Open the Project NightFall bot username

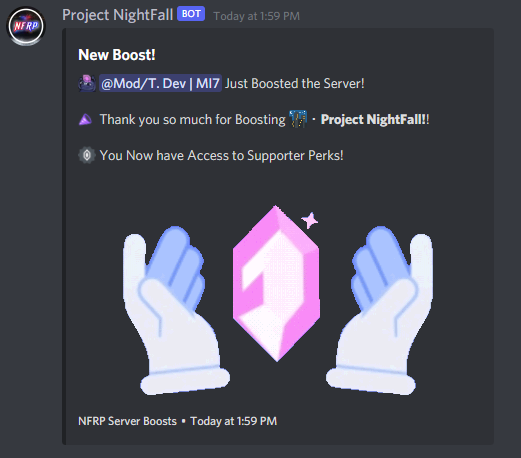pos(117,15)
